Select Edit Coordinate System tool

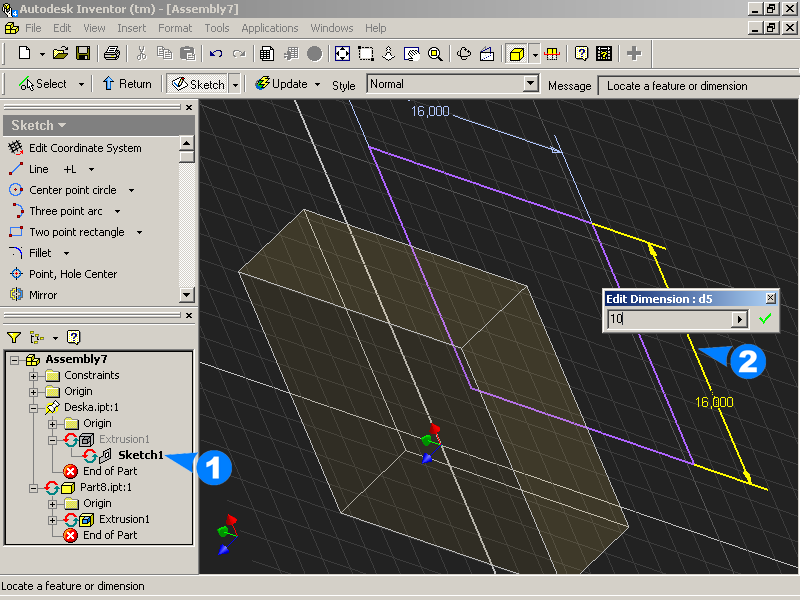pyautogui.click(x=75, y=148)
